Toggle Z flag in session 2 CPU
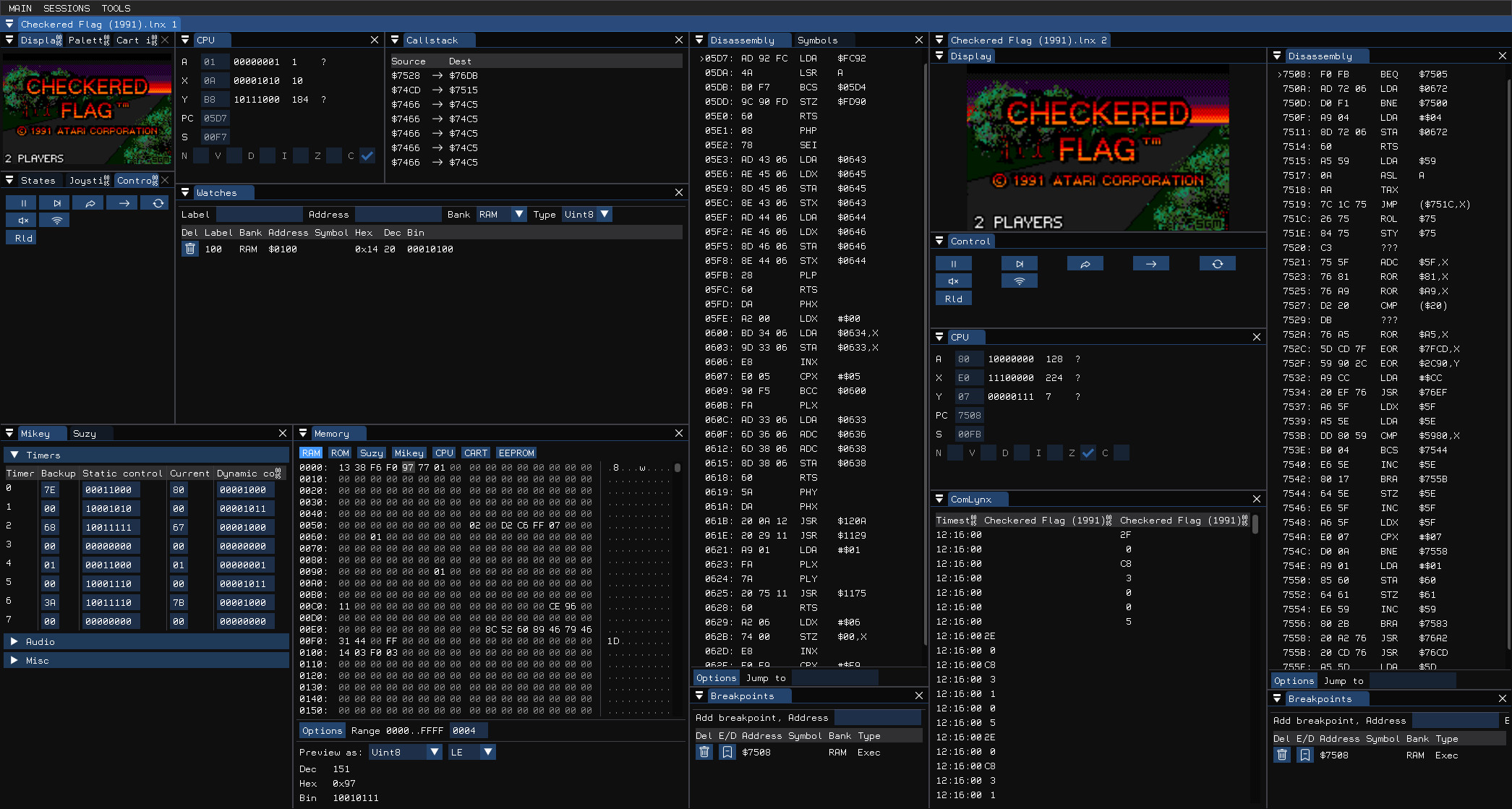Image resolution: width=1512 pixels, height=809 pixels. 1088,453
